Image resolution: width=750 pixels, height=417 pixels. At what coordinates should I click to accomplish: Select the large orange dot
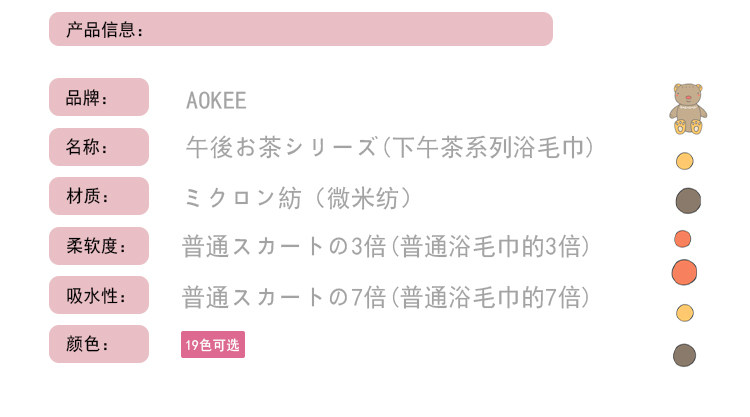click(684, 271)
